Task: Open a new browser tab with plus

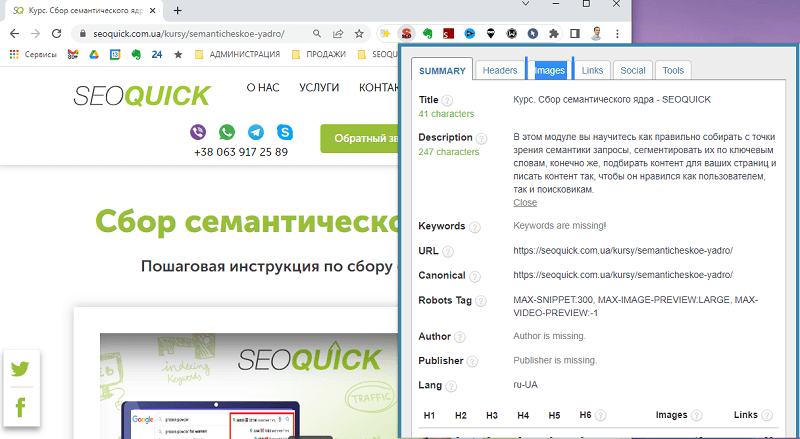Action: click(x=178, y=10)
